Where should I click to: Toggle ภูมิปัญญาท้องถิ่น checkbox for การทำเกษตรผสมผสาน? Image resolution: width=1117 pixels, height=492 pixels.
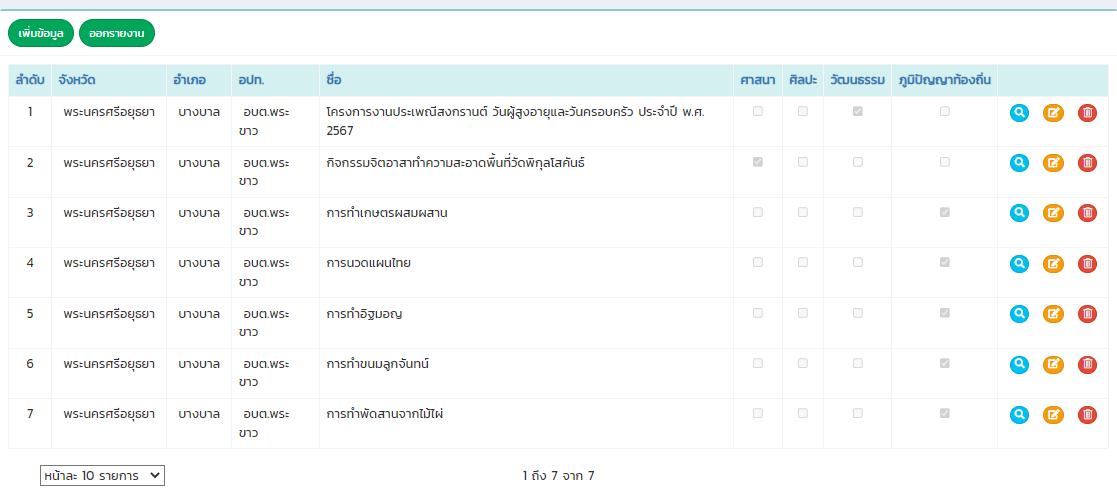pyautogui.click(x=944, y=212)
